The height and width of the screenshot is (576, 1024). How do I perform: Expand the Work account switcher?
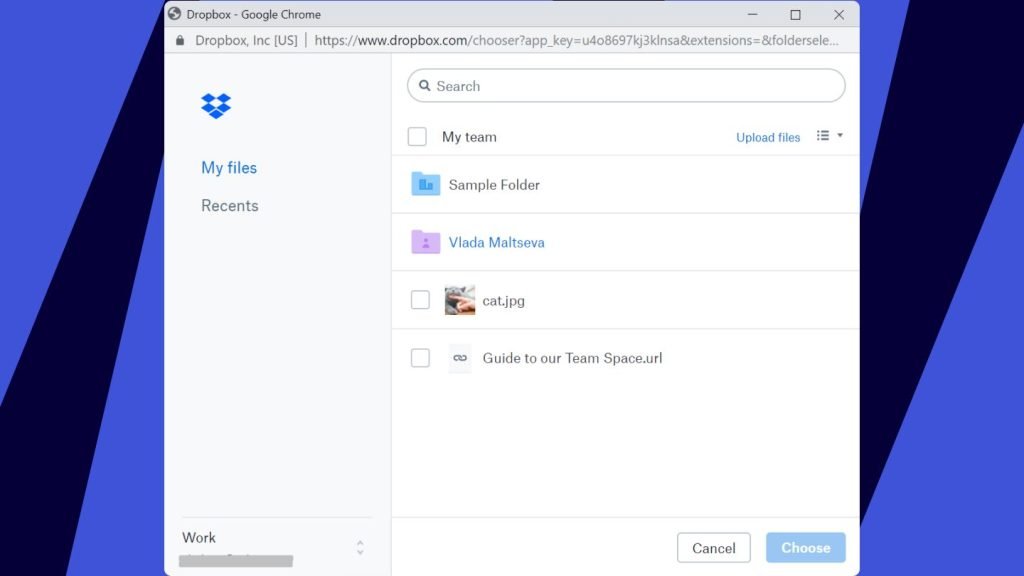(360, 547)
